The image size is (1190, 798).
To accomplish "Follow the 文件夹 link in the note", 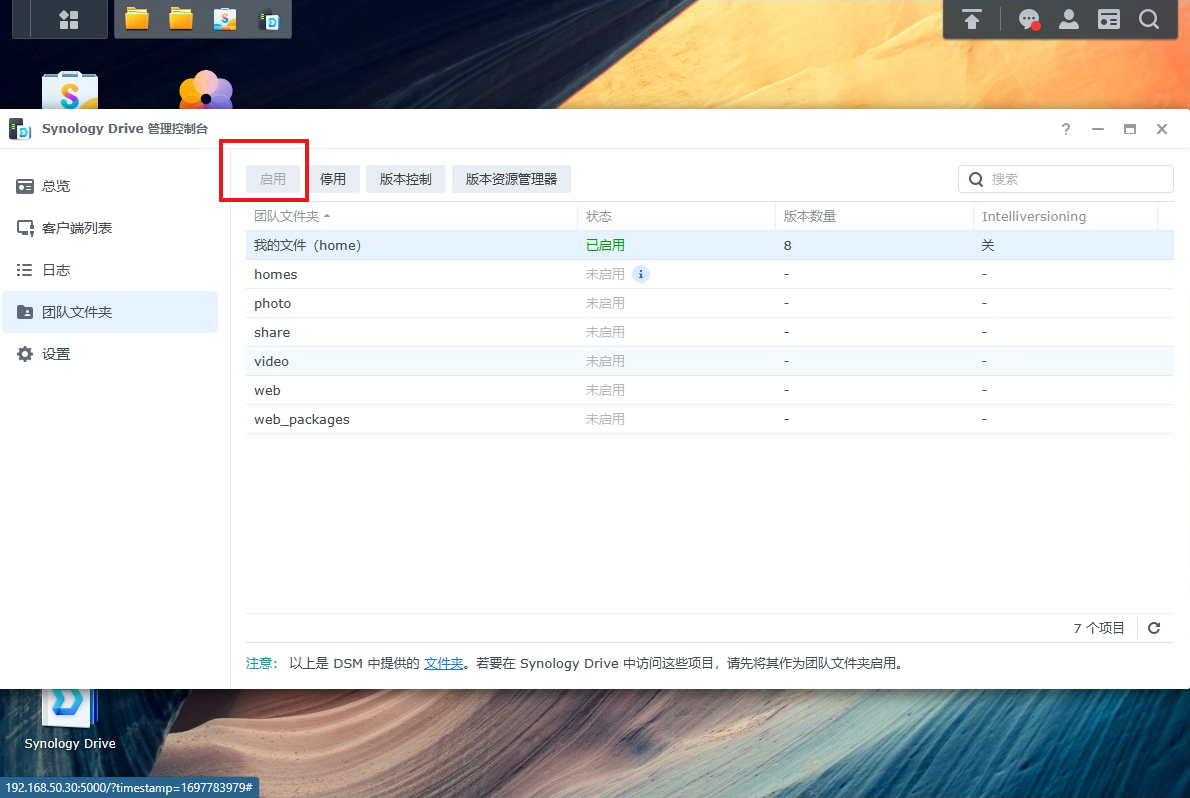I will click(443, 663).
